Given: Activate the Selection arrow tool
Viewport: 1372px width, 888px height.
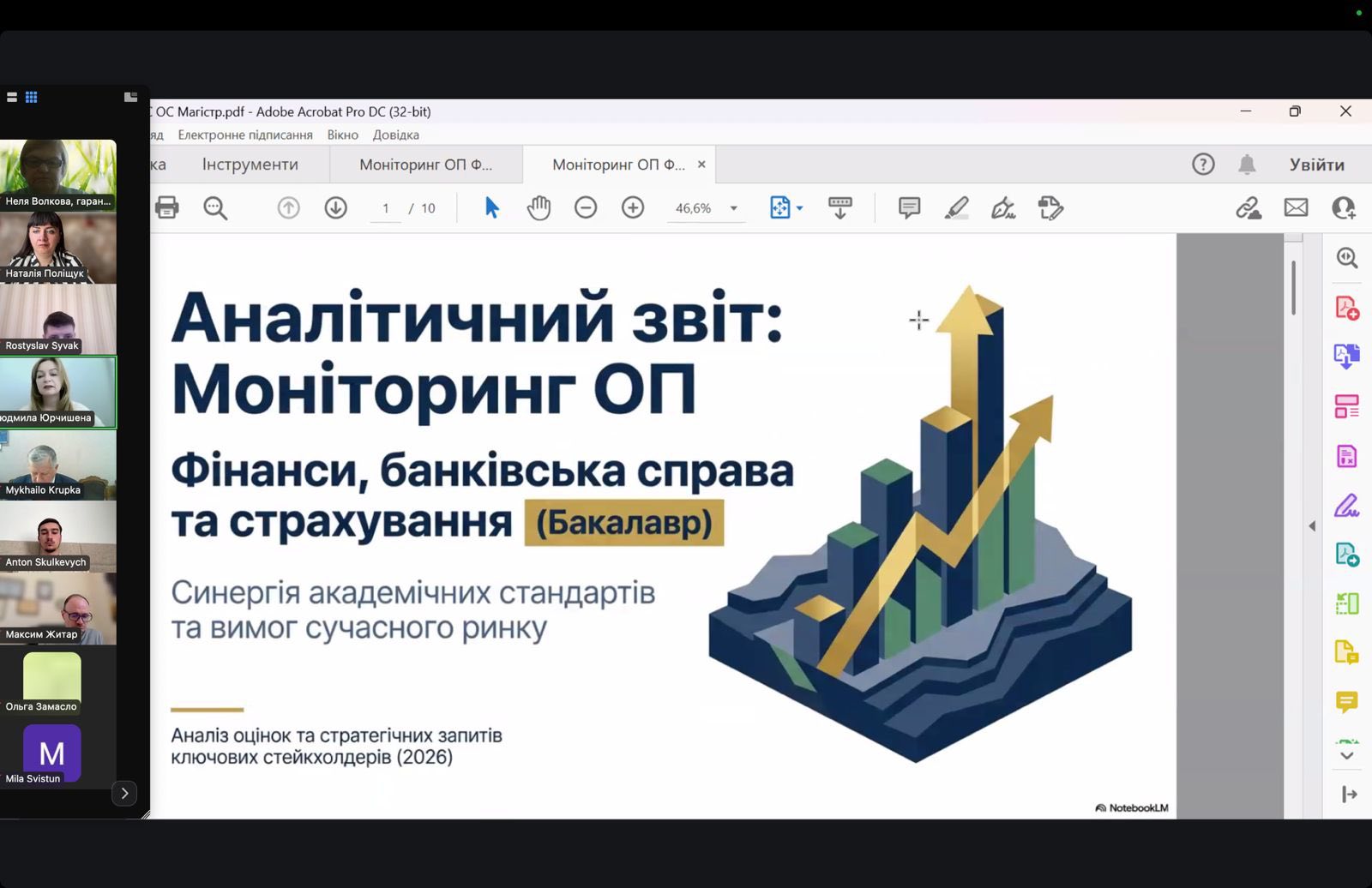Looking at the screenshot, I should [x=491, y=207].
